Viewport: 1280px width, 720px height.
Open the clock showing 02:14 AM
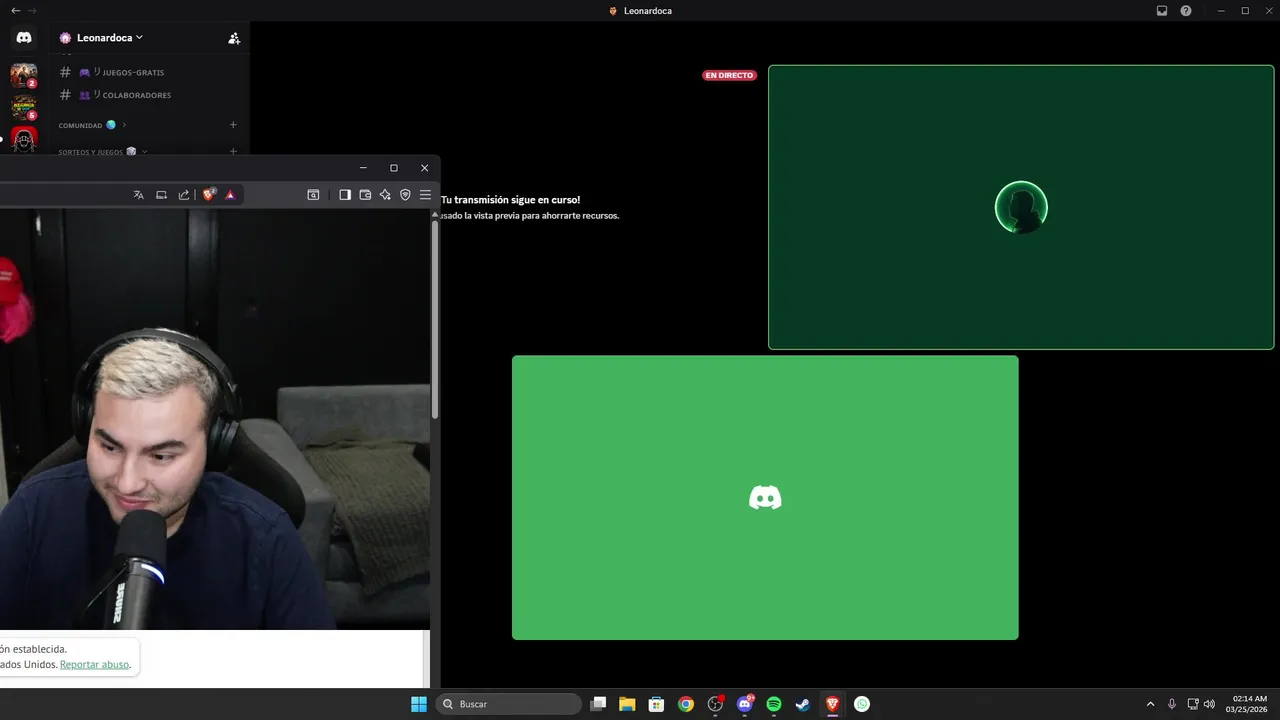(1249, 704)
